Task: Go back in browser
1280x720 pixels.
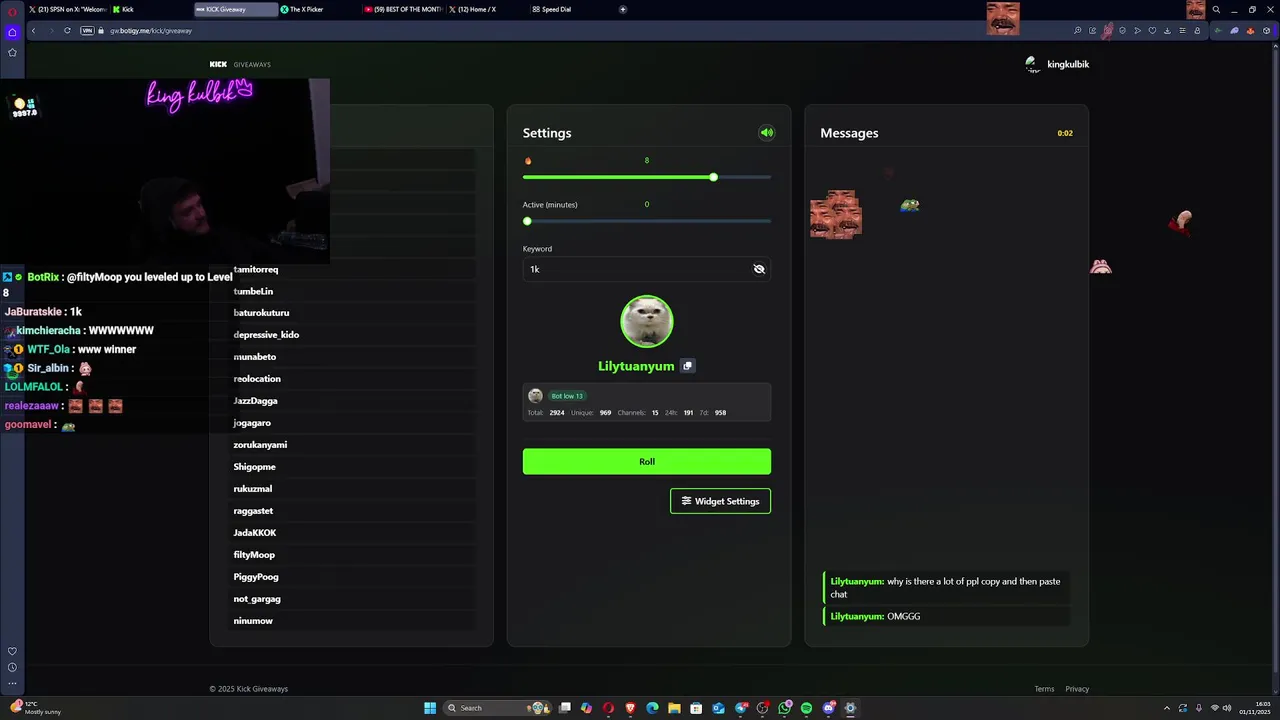Action: click(33, 31)
